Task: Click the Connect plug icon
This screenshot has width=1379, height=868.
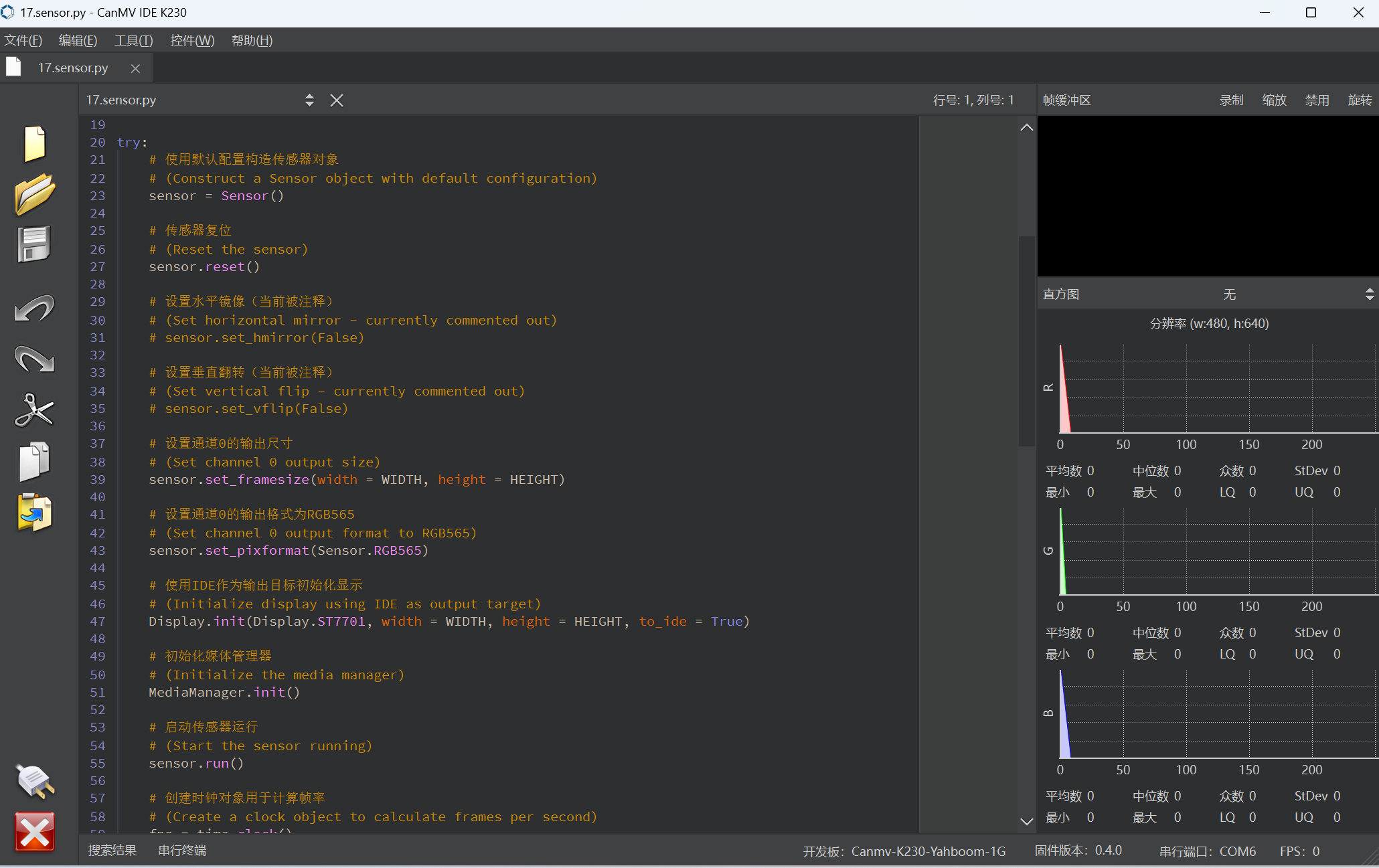Action: point(34,781)
